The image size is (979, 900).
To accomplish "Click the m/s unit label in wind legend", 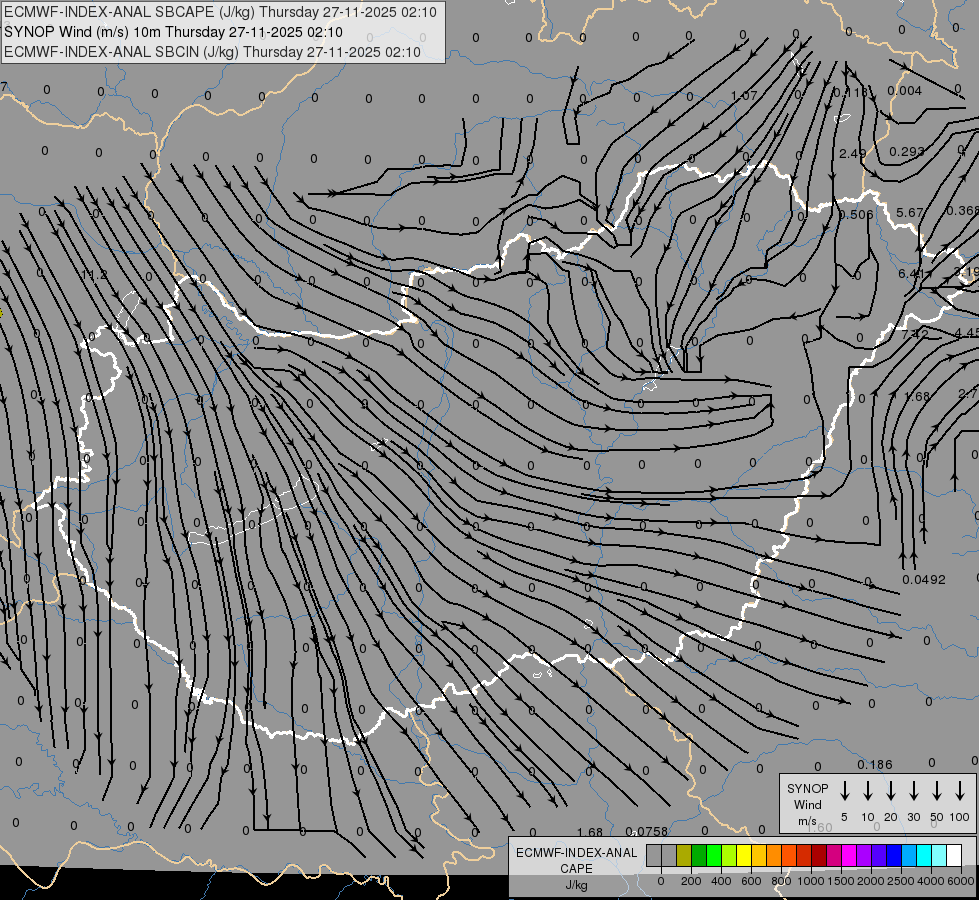I will coord(807,821).
